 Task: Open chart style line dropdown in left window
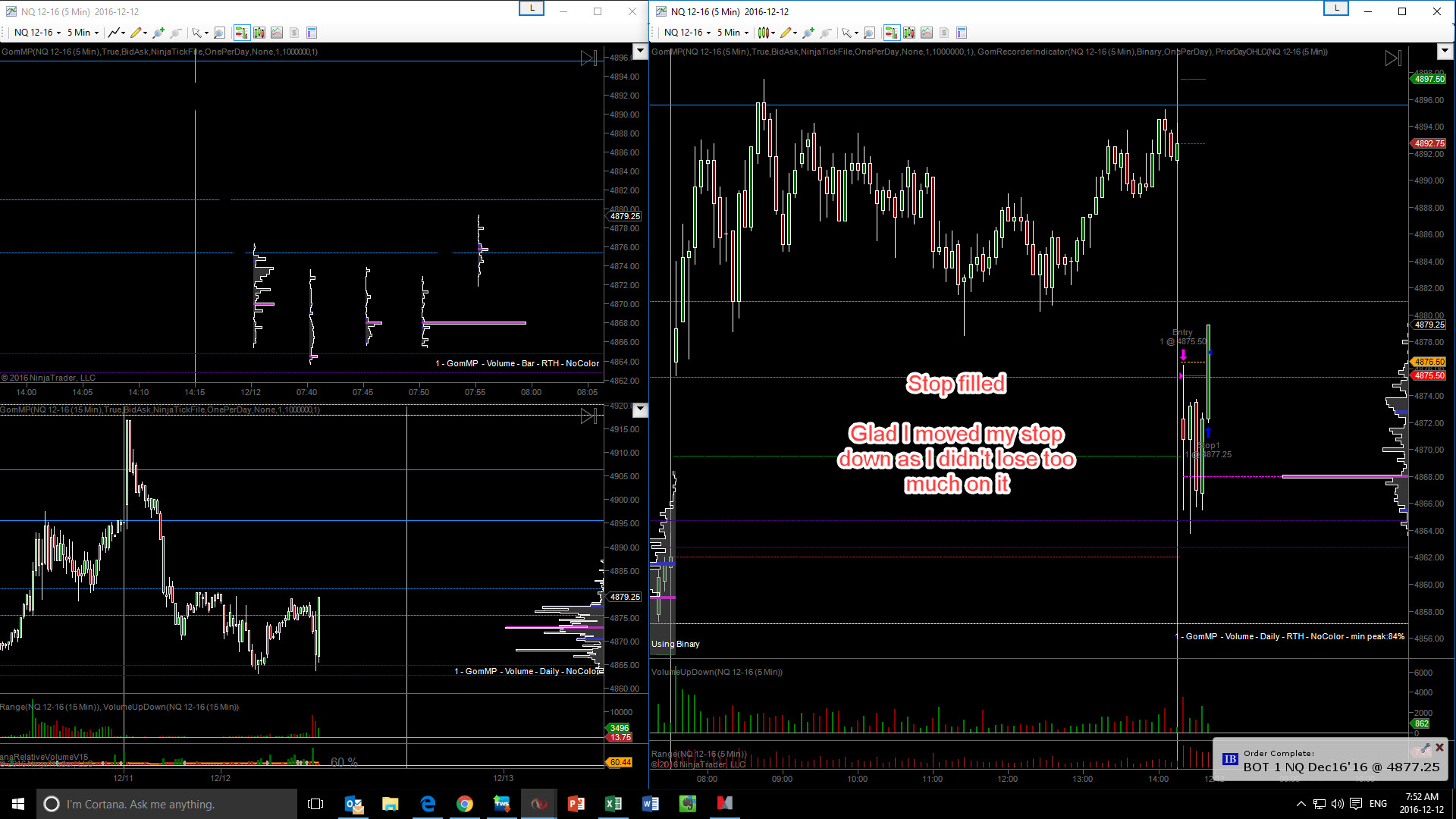(117, 33)
